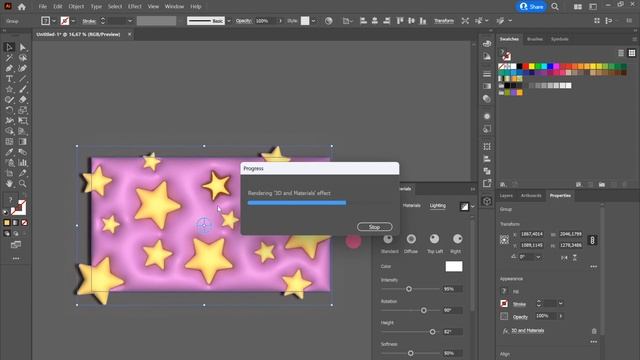640x360 pixels.
Task: Choose Standard lighting preset
Action: click(388, 239)
